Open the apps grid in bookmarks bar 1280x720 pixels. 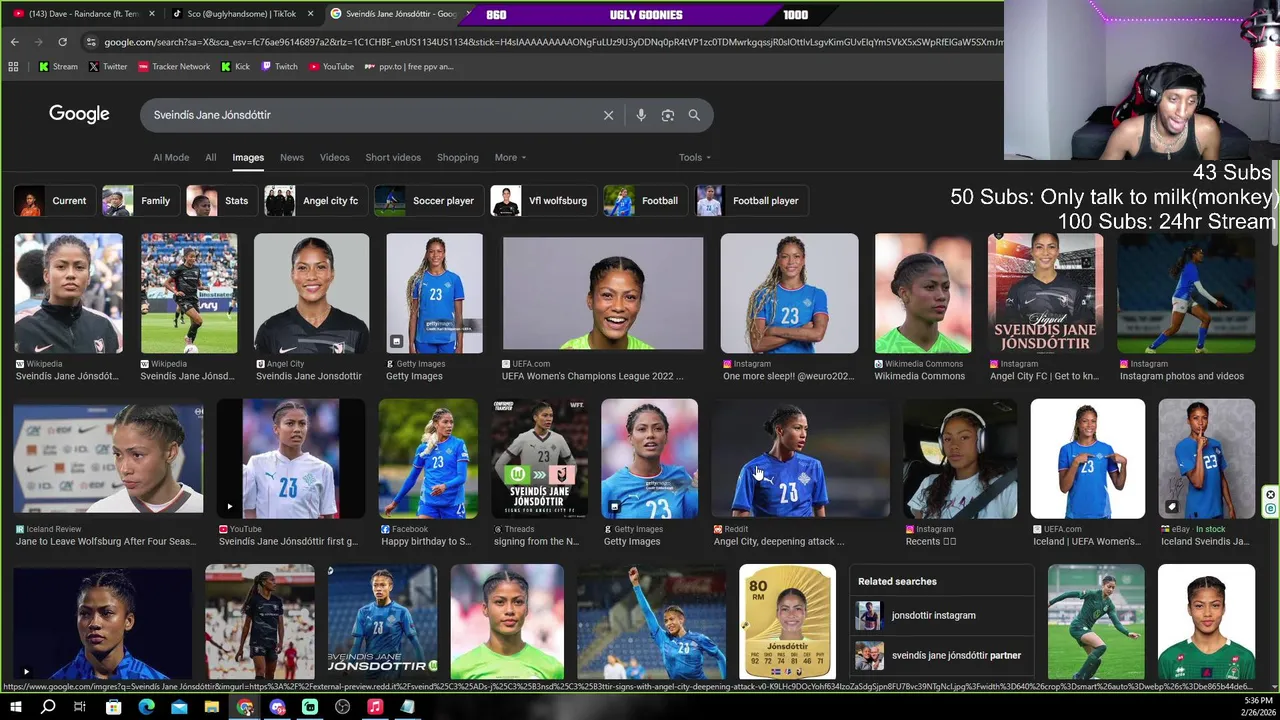pos(13,67)
